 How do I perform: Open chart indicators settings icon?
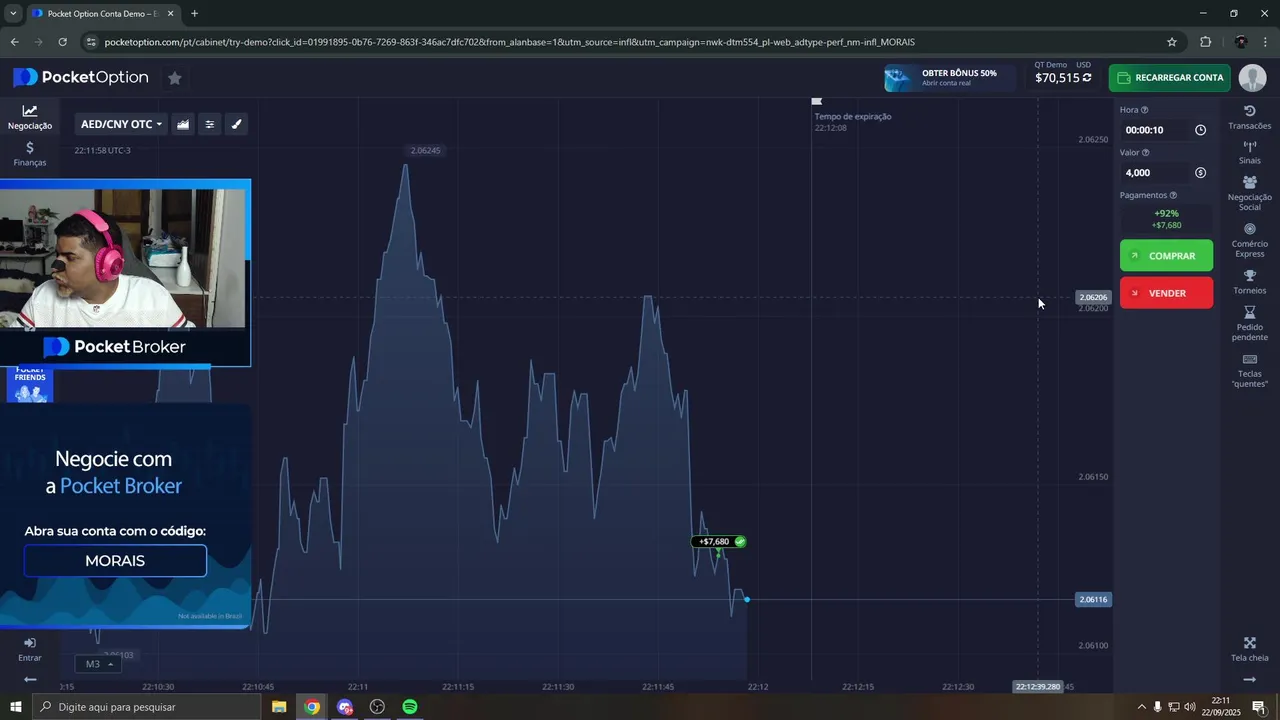[210, 124]
